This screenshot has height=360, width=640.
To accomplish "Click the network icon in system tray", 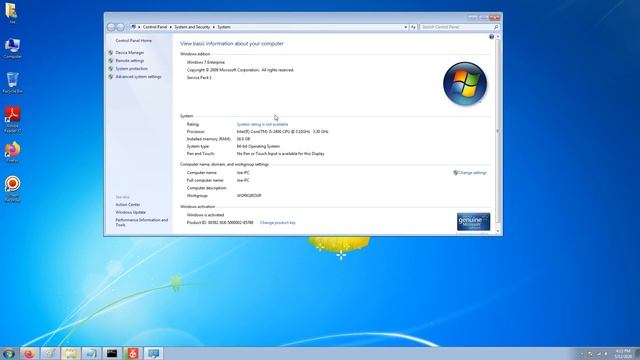I will pyautogui.click(x=598, y=354).
